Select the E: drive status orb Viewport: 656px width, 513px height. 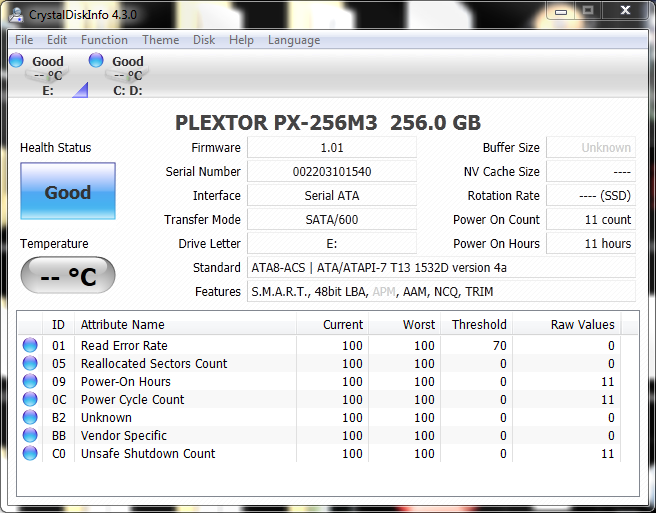point(17,61)
